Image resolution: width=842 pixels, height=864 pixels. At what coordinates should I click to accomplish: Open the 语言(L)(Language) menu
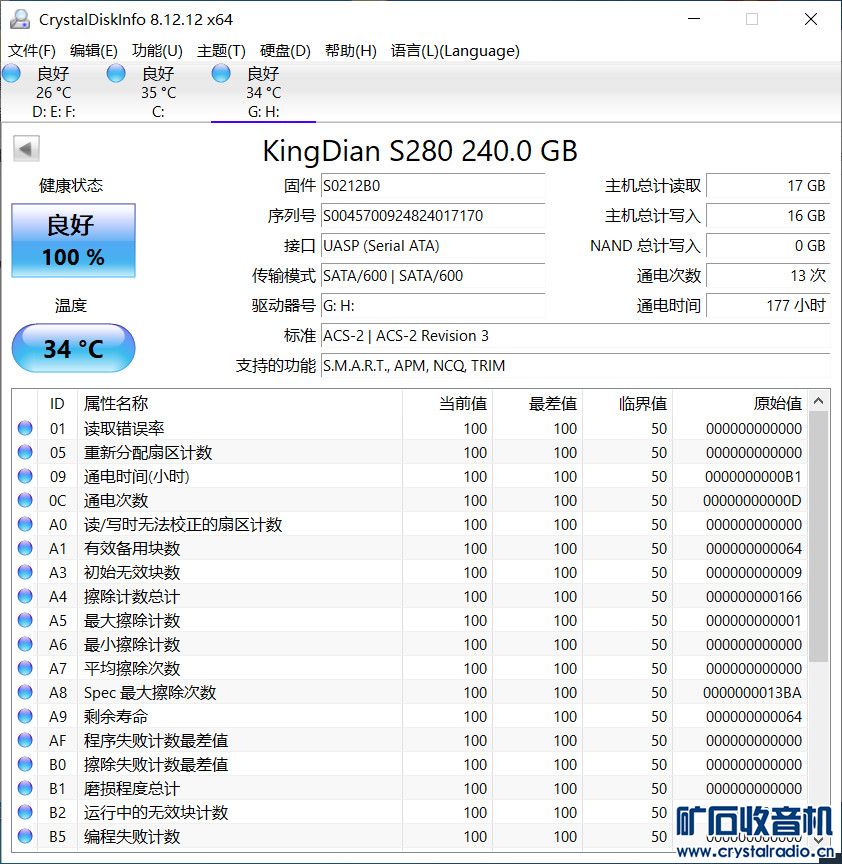455,51
